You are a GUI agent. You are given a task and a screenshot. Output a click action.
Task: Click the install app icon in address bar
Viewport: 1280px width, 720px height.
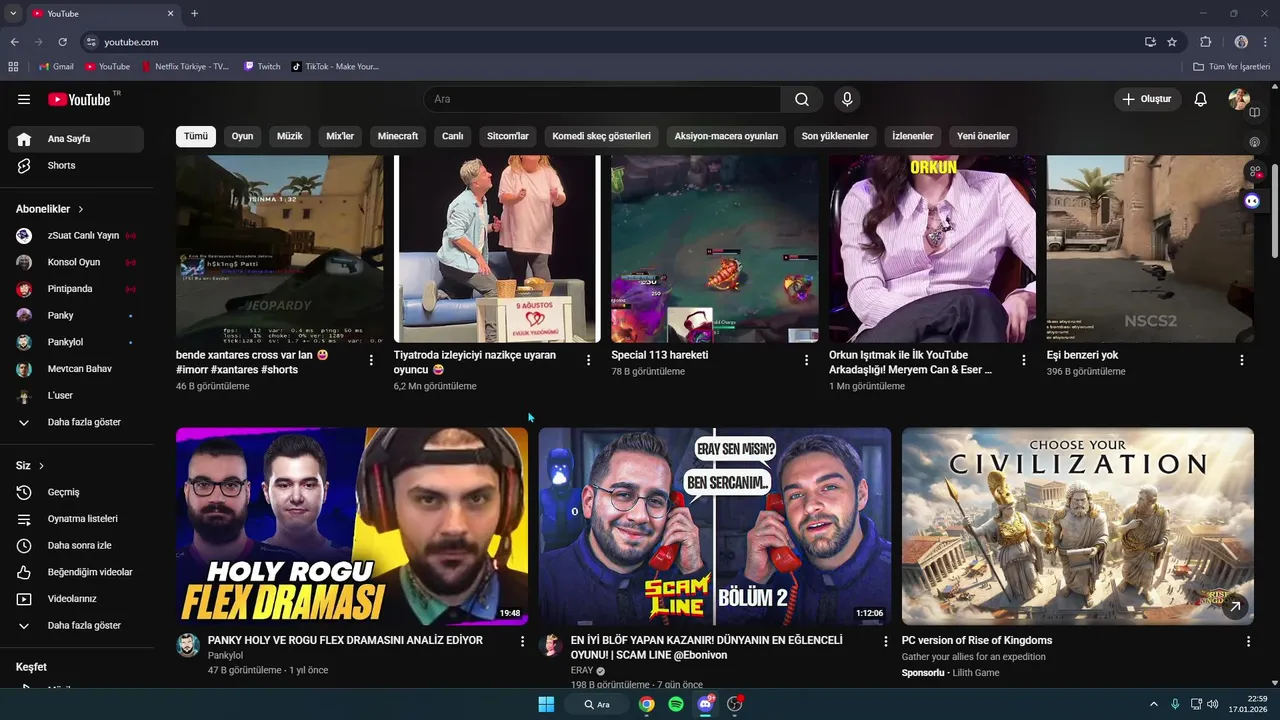(1150, 42)
